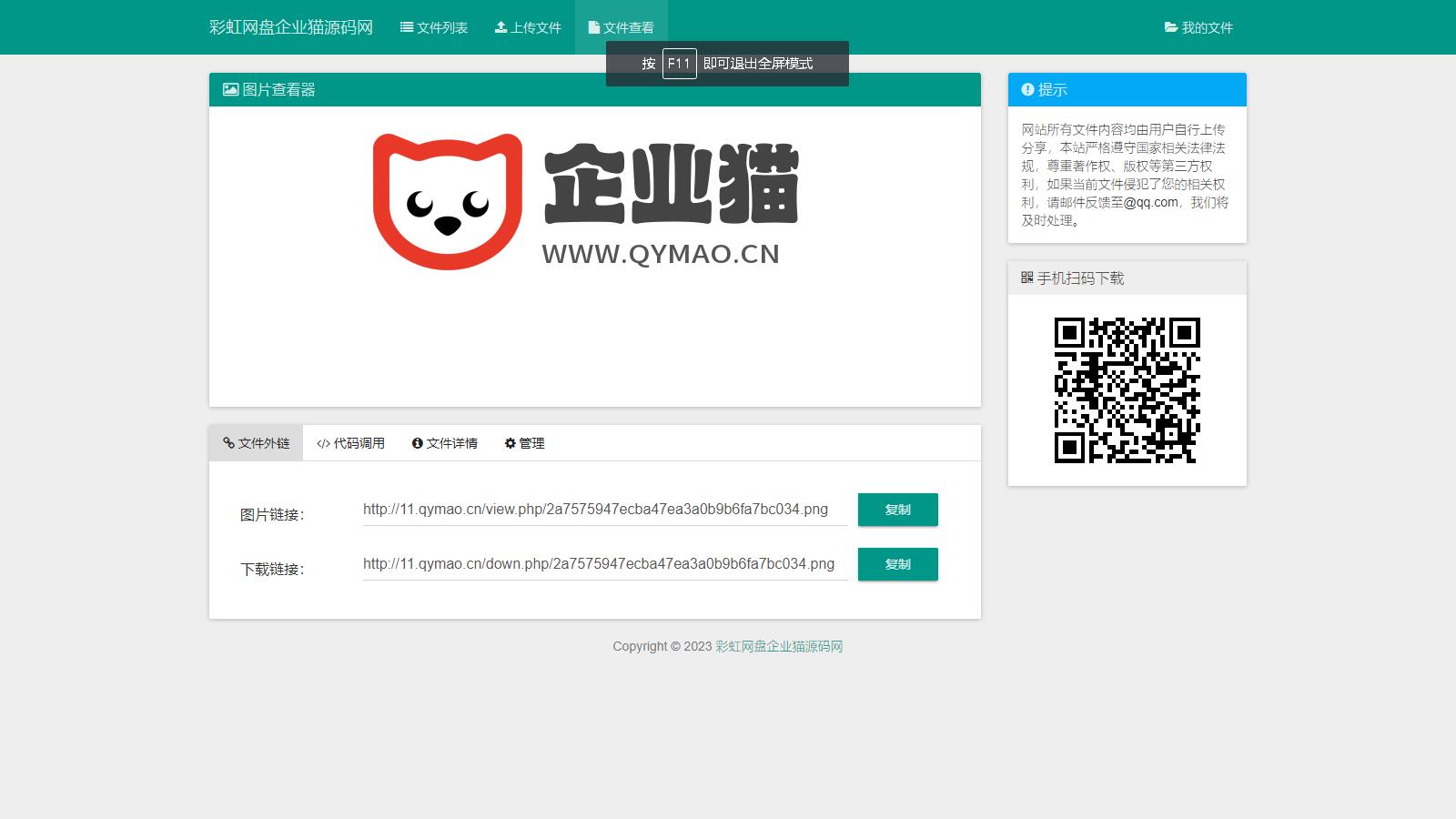Click the file icon beside 文件查看
Screen dimensions: 1456x819
594,27
